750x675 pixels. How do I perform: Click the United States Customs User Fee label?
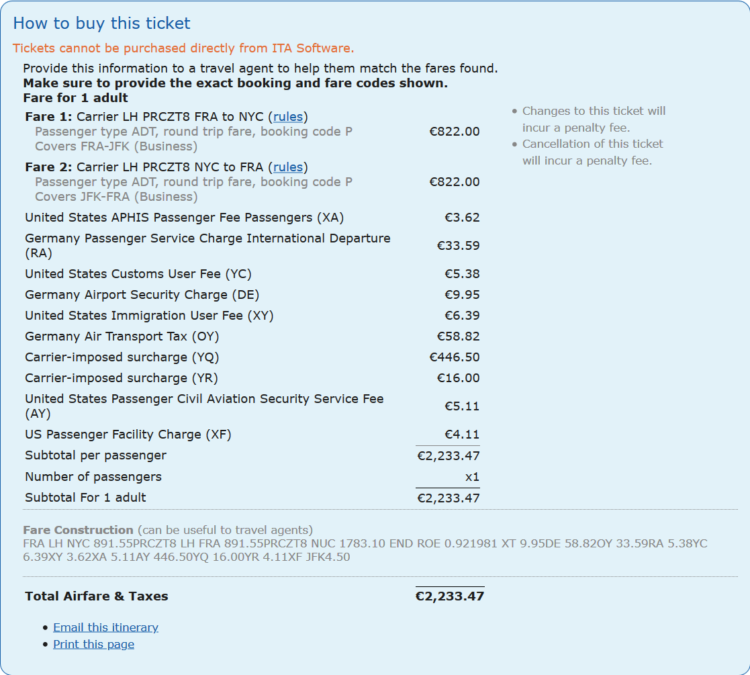tap(138, 274)
